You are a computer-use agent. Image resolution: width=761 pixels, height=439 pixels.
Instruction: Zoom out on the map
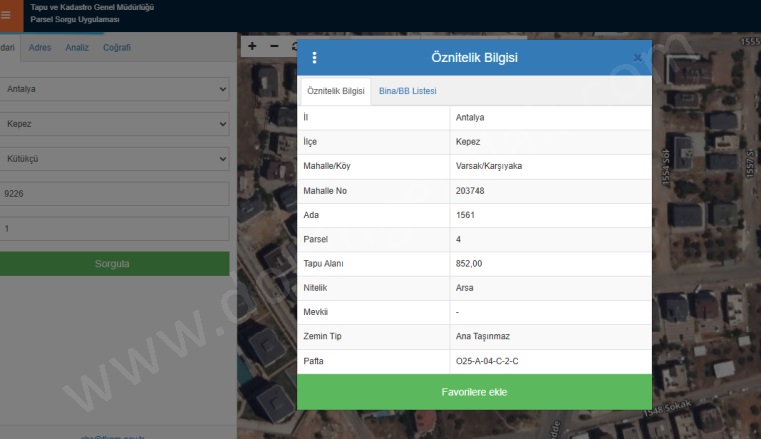coord(274,46)
